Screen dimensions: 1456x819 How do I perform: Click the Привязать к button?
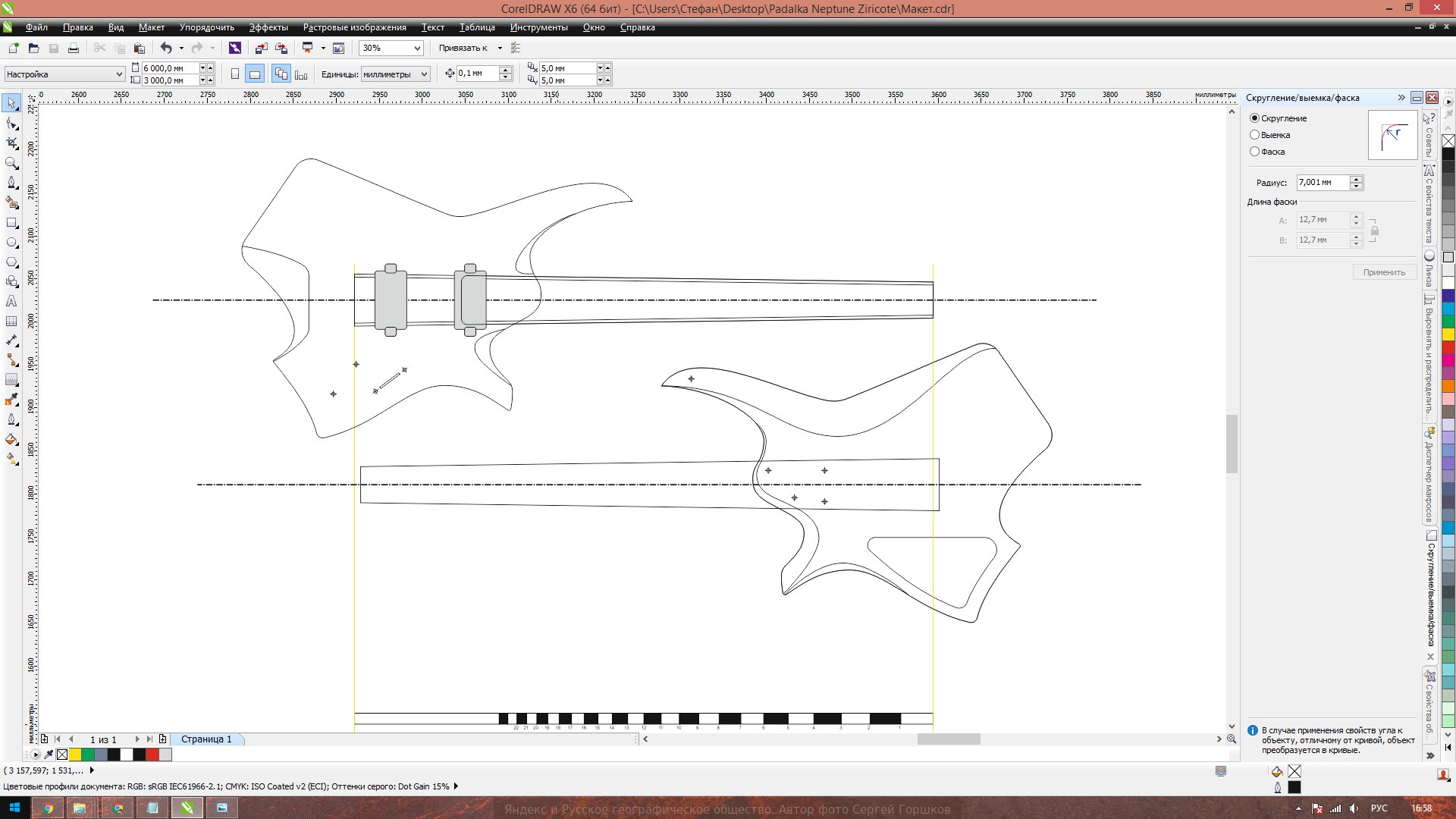(x=463, y=48)
